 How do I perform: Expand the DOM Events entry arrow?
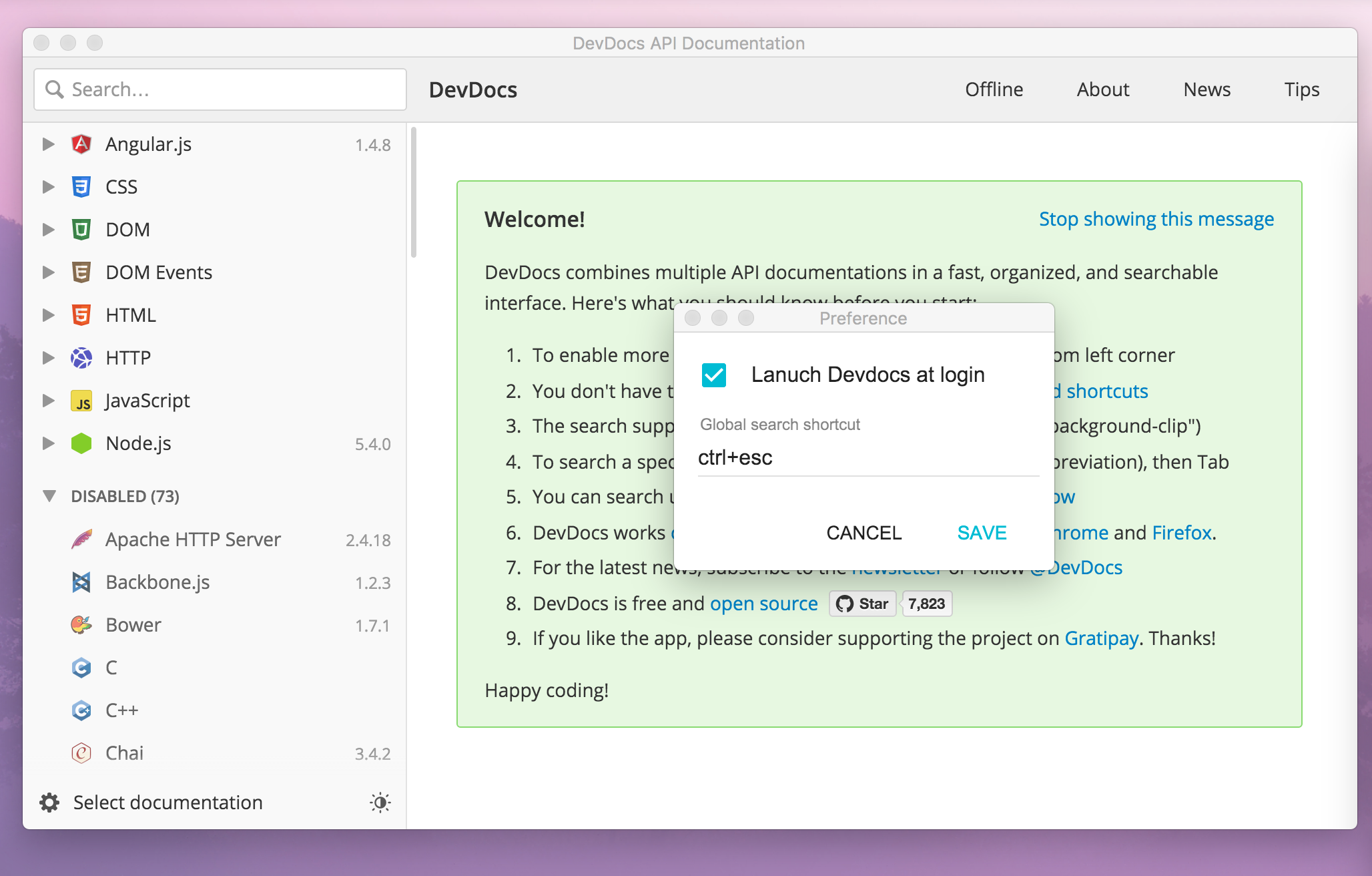pos(49,272)
